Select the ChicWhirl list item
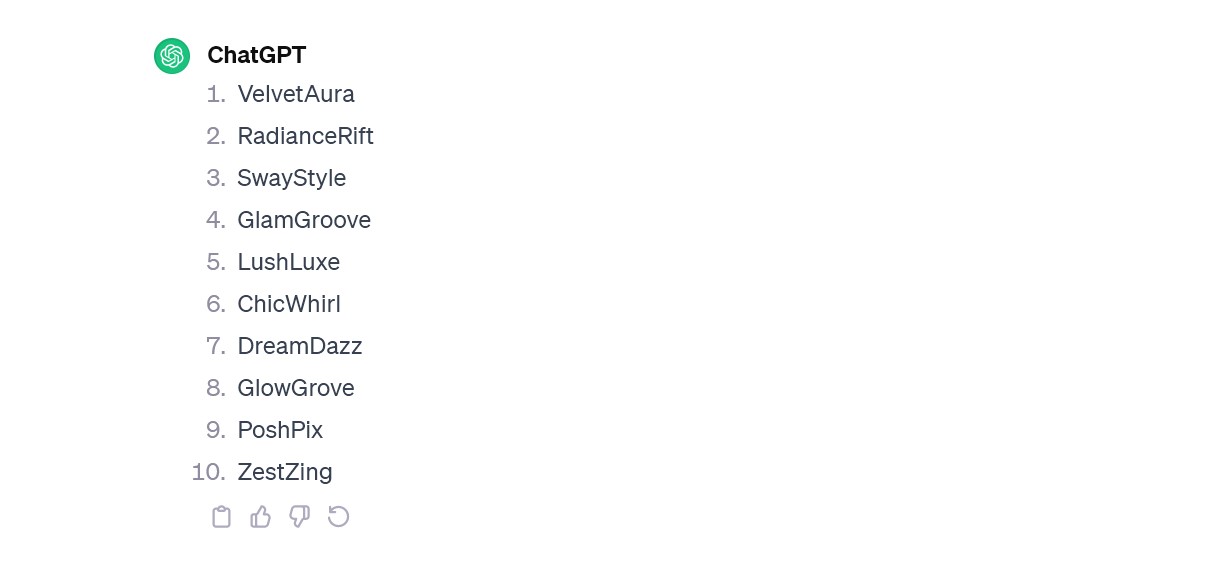The image size is (1225, 582). tap(289, 304)
